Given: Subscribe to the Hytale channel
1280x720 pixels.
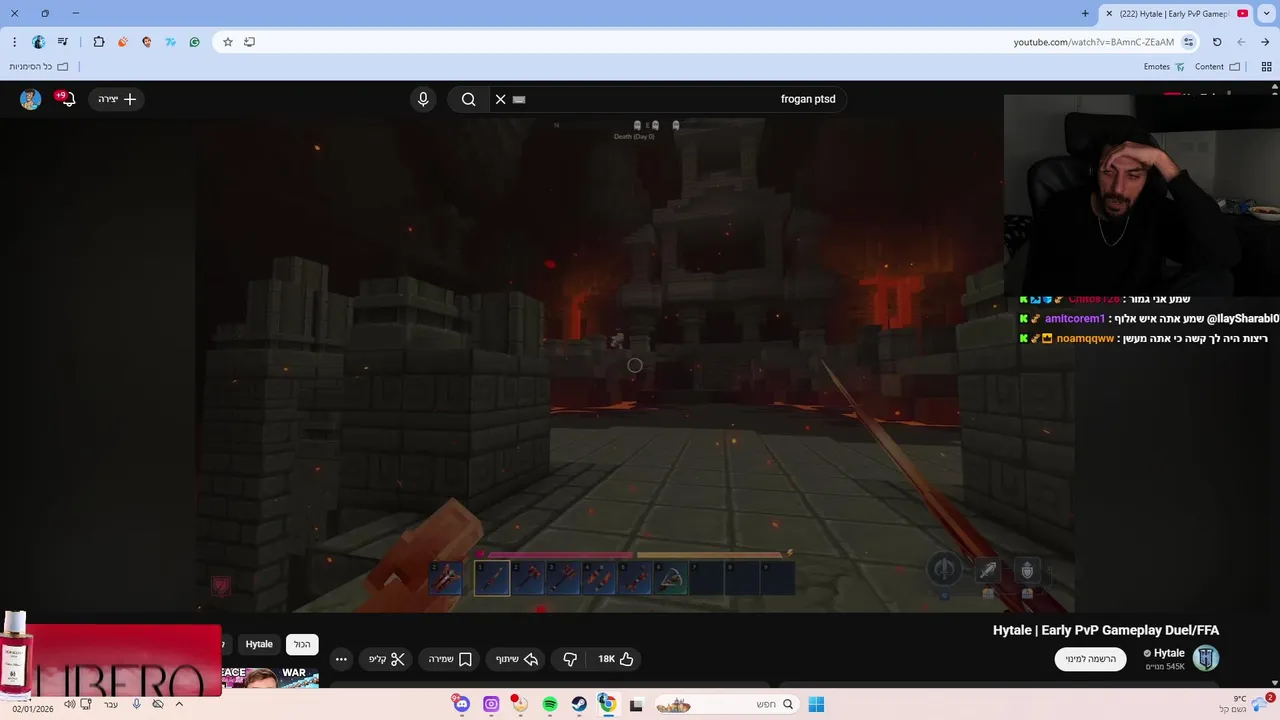Looking at the screenshot, I should (1090, 659).
